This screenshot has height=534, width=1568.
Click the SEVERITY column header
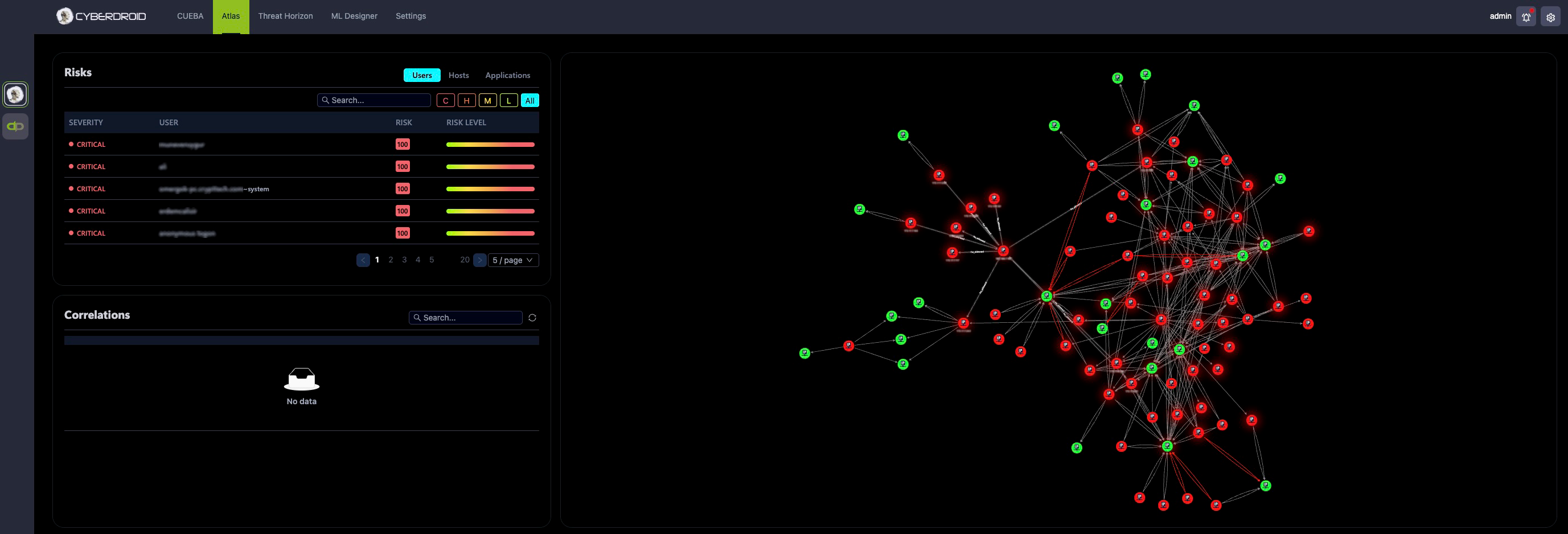click(x=86, y=122)
